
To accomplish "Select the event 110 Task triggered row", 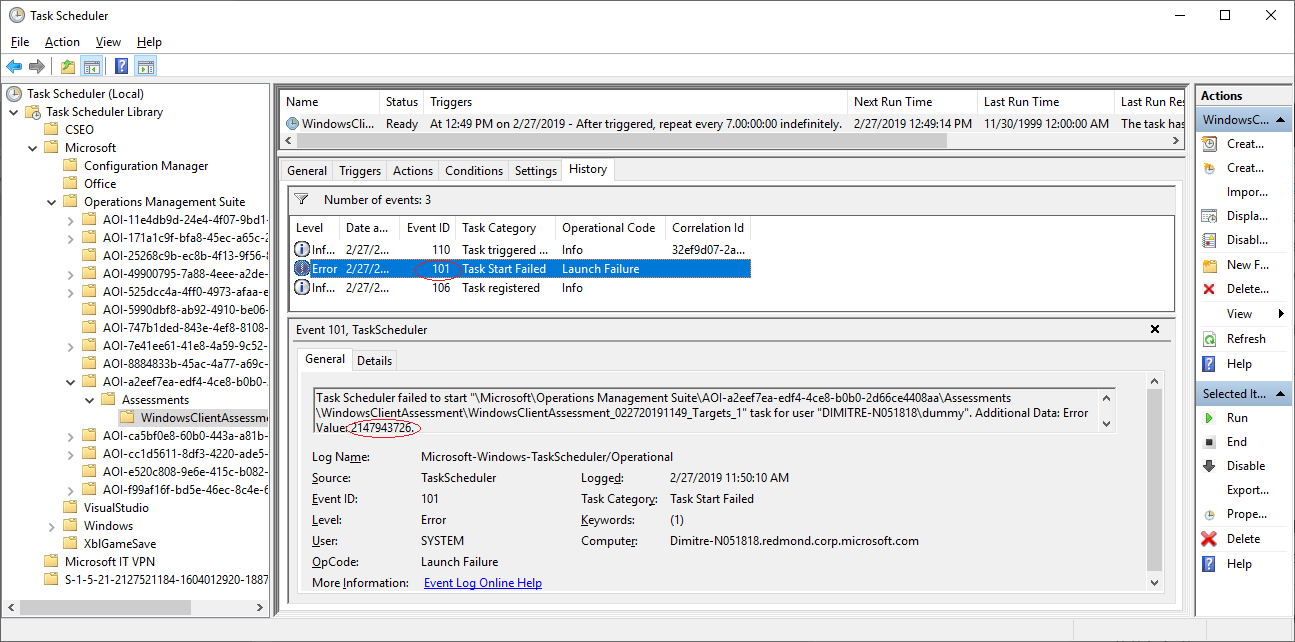I will (520, 249).
